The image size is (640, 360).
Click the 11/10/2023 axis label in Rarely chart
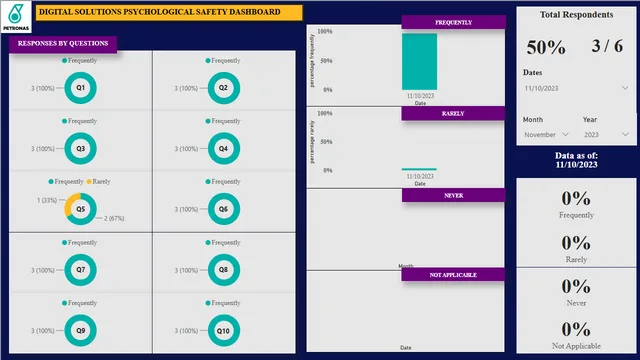(x=420, y=176)
